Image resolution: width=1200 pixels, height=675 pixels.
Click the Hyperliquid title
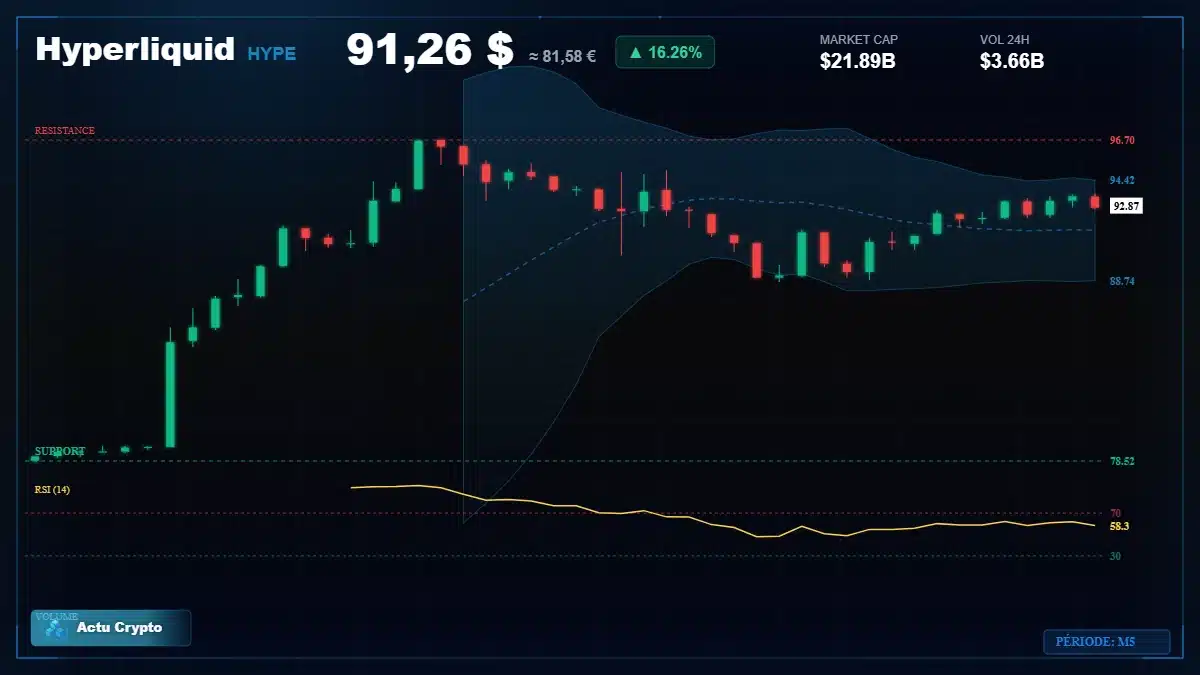pyautogui.click(x=135, y=49)
